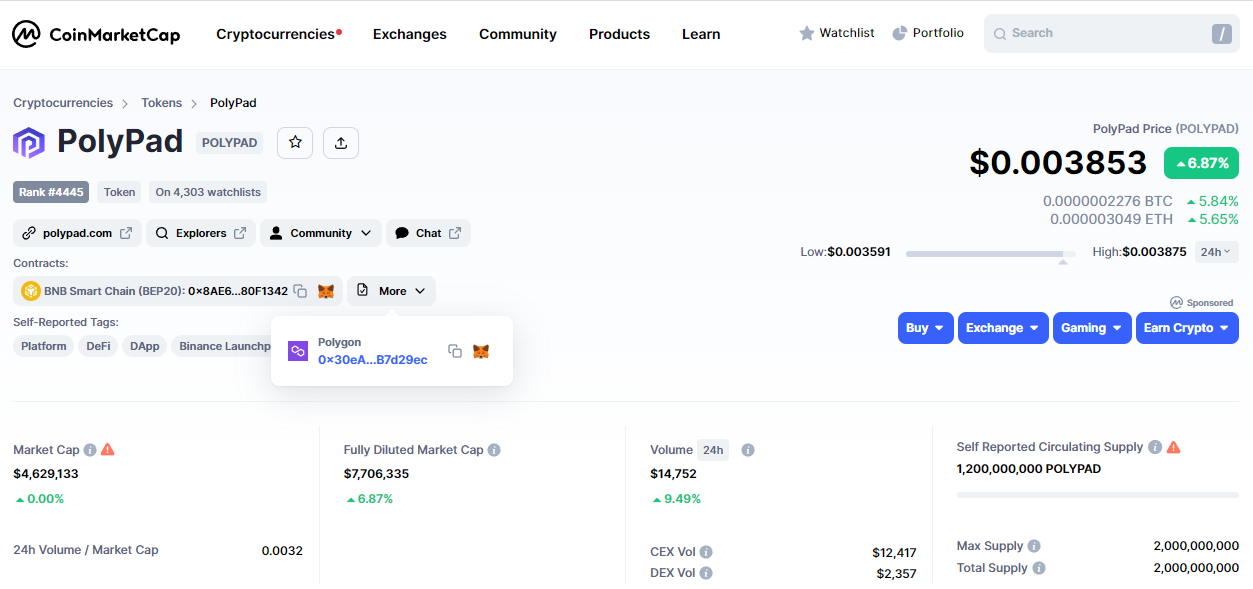Click the Circulating Supply info icon

point(1155,447)
